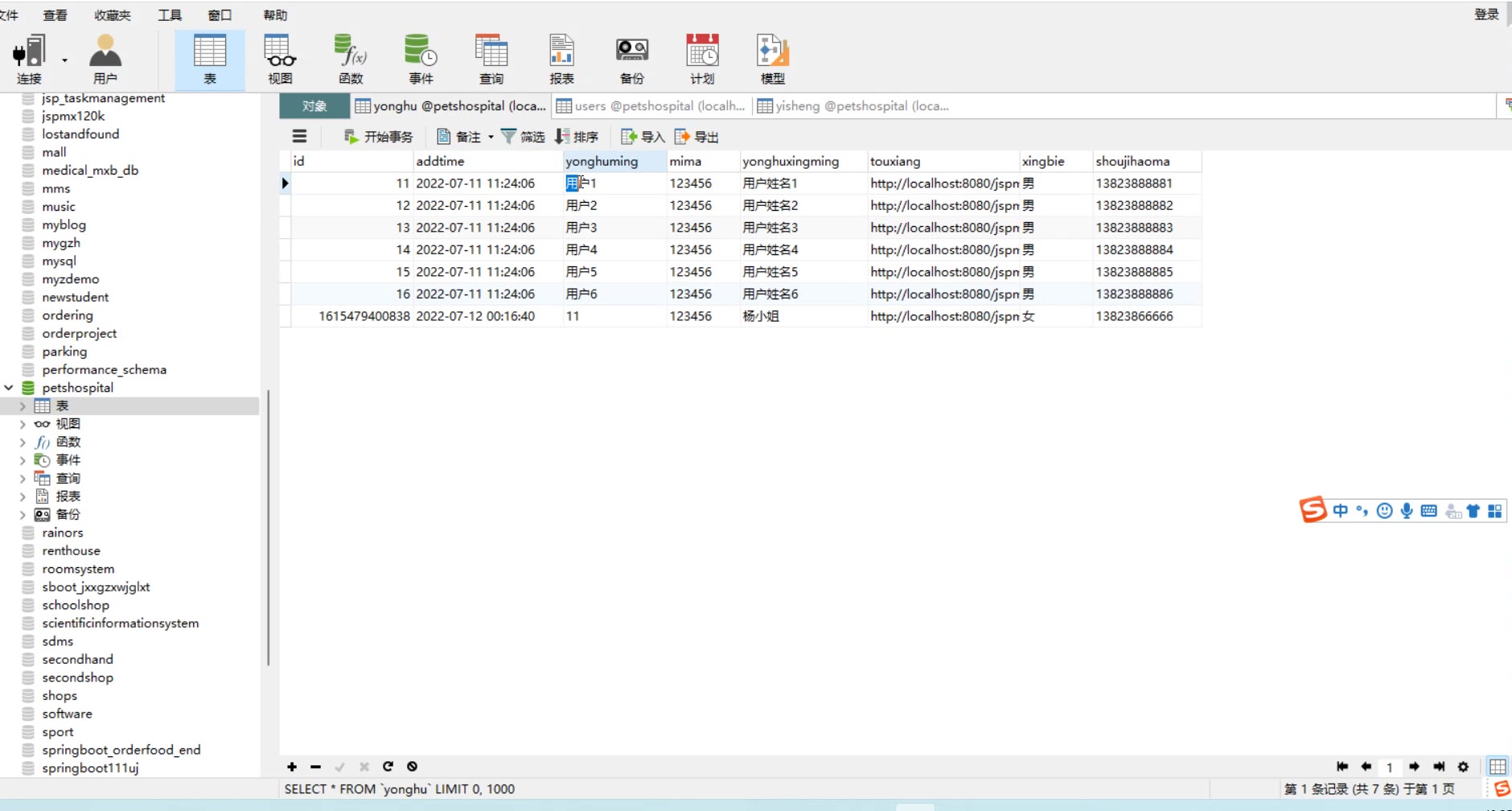Open the 备注 dropdown arrow

pyautogui.click(x=491, y=137)
